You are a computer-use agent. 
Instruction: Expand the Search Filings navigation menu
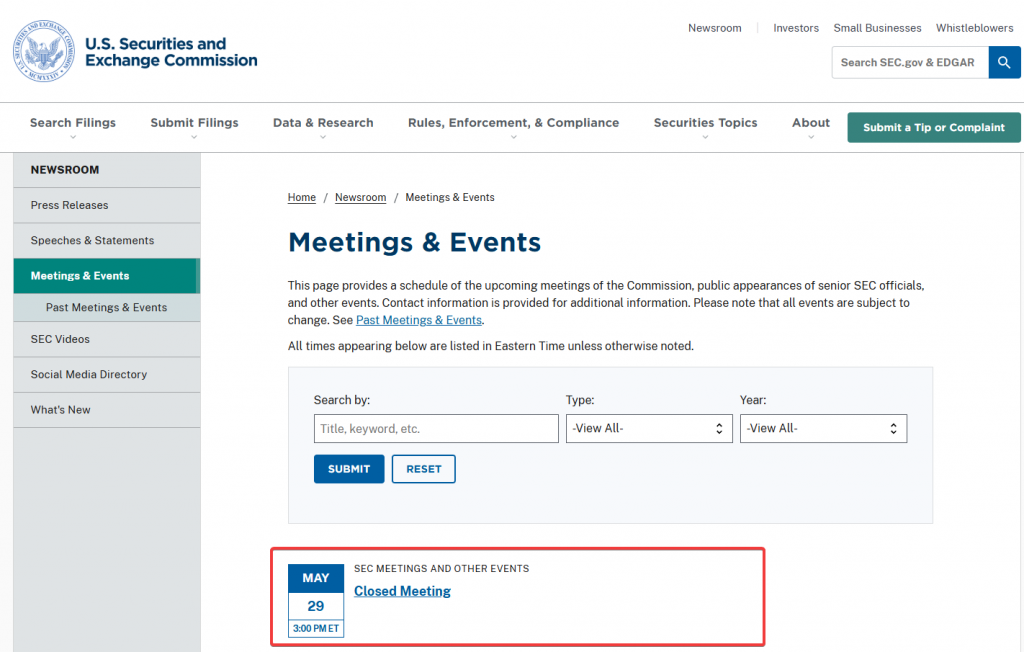[72, 122]
